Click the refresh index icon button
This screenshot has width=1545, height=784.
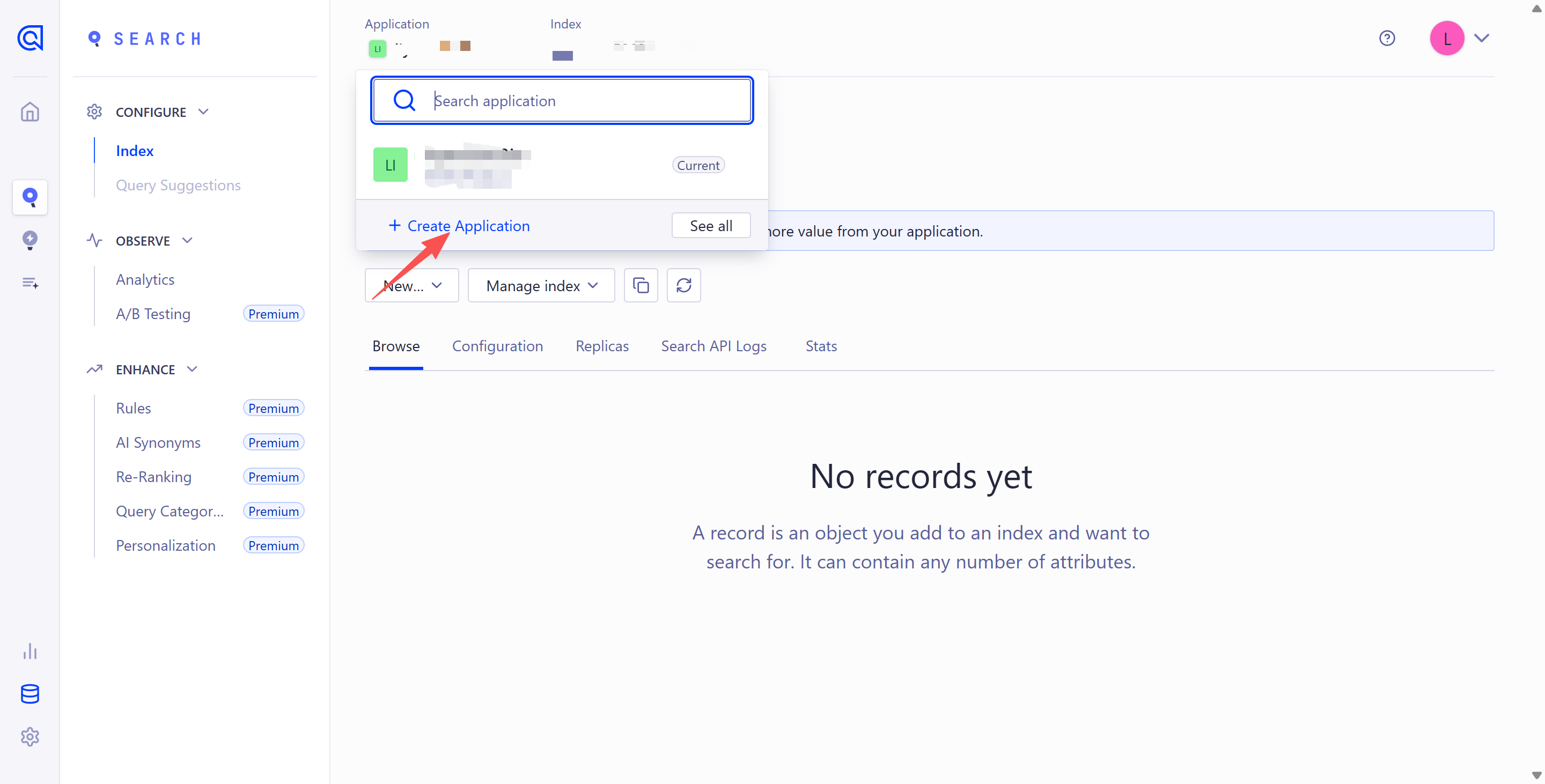(684, 285)
